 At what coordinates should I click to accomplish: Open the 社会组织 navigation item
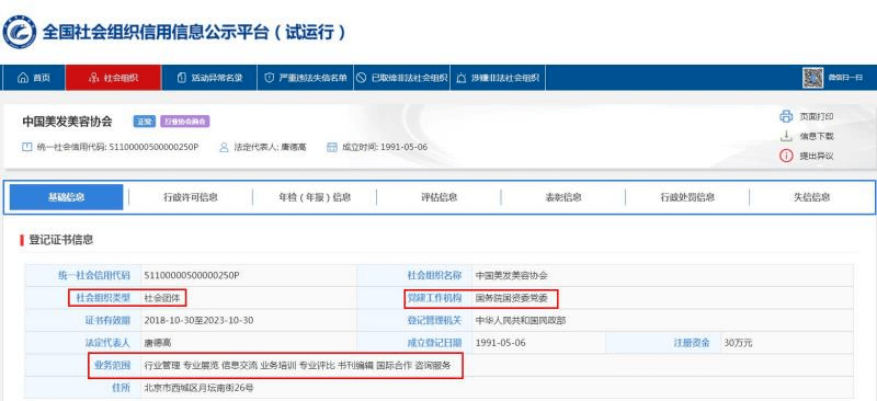tap(114, 78)
